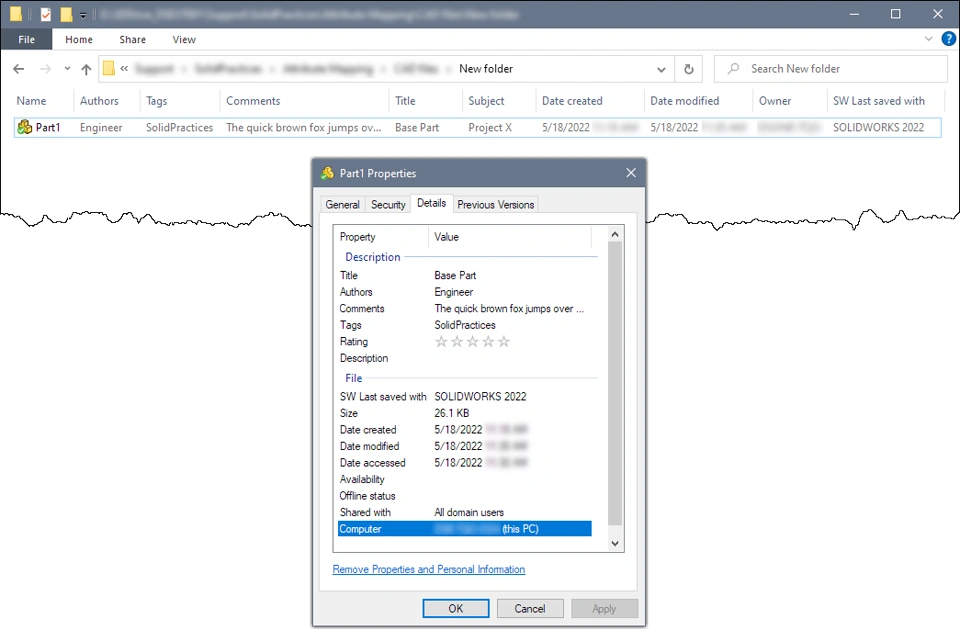Open Remove Properties and Personal Information link
Viewport: 960px width, 630px height.
pos(429,569)
